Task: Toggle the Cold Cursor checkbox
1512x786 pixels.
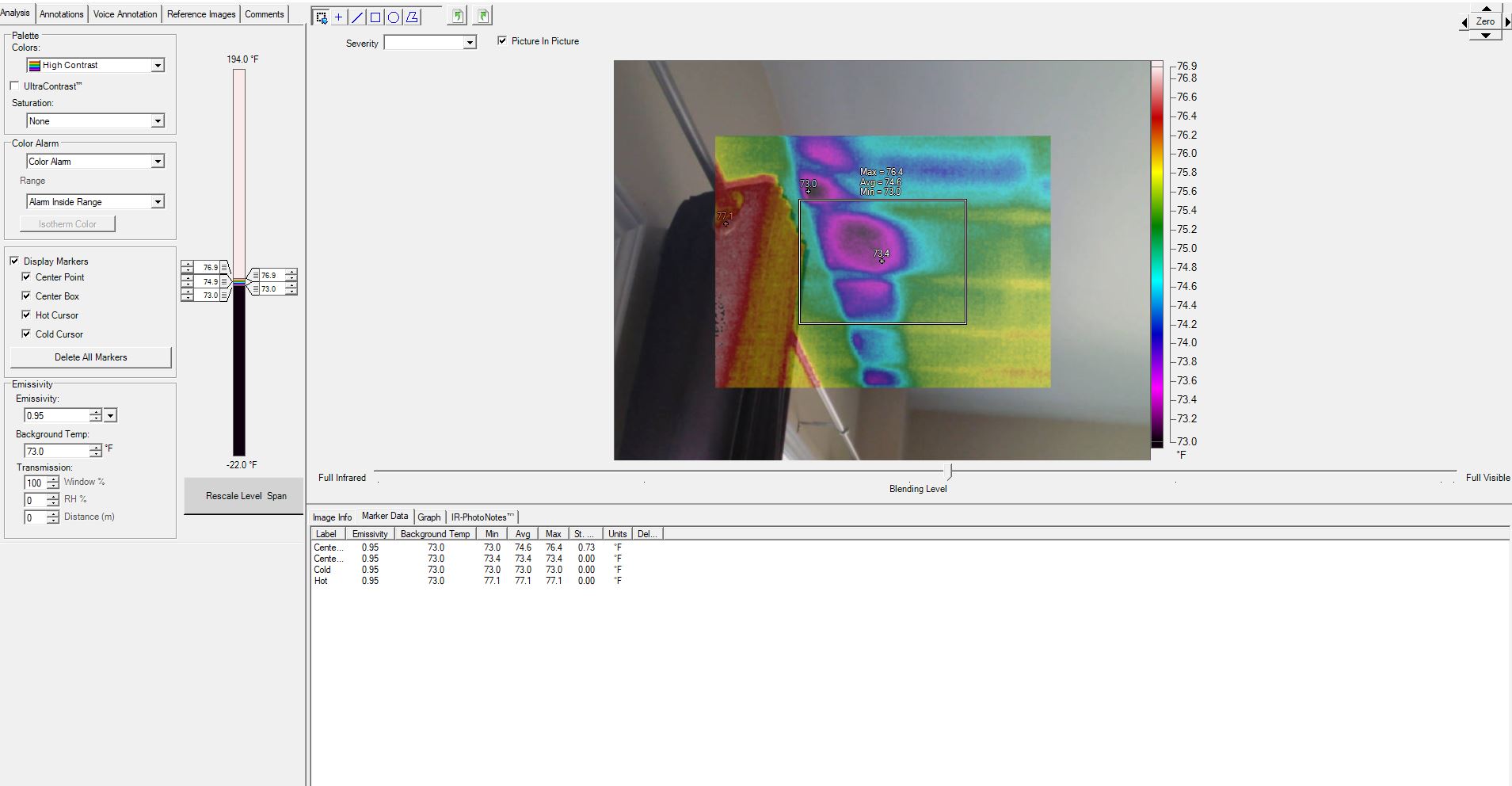Action: pyautogui.click(x=26, y=334)
